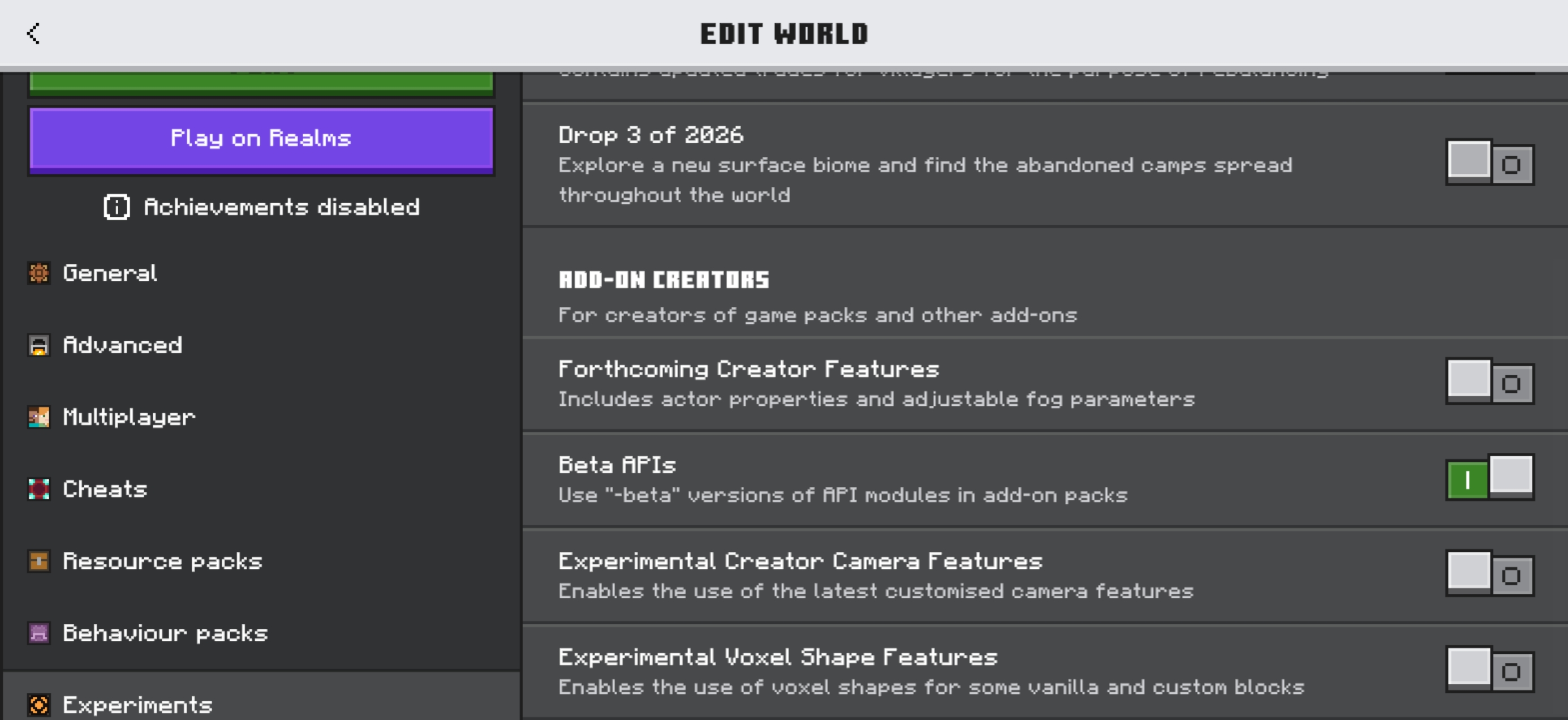
Task: Click 'Includes actor properties' description text
Action: point(877,399)
